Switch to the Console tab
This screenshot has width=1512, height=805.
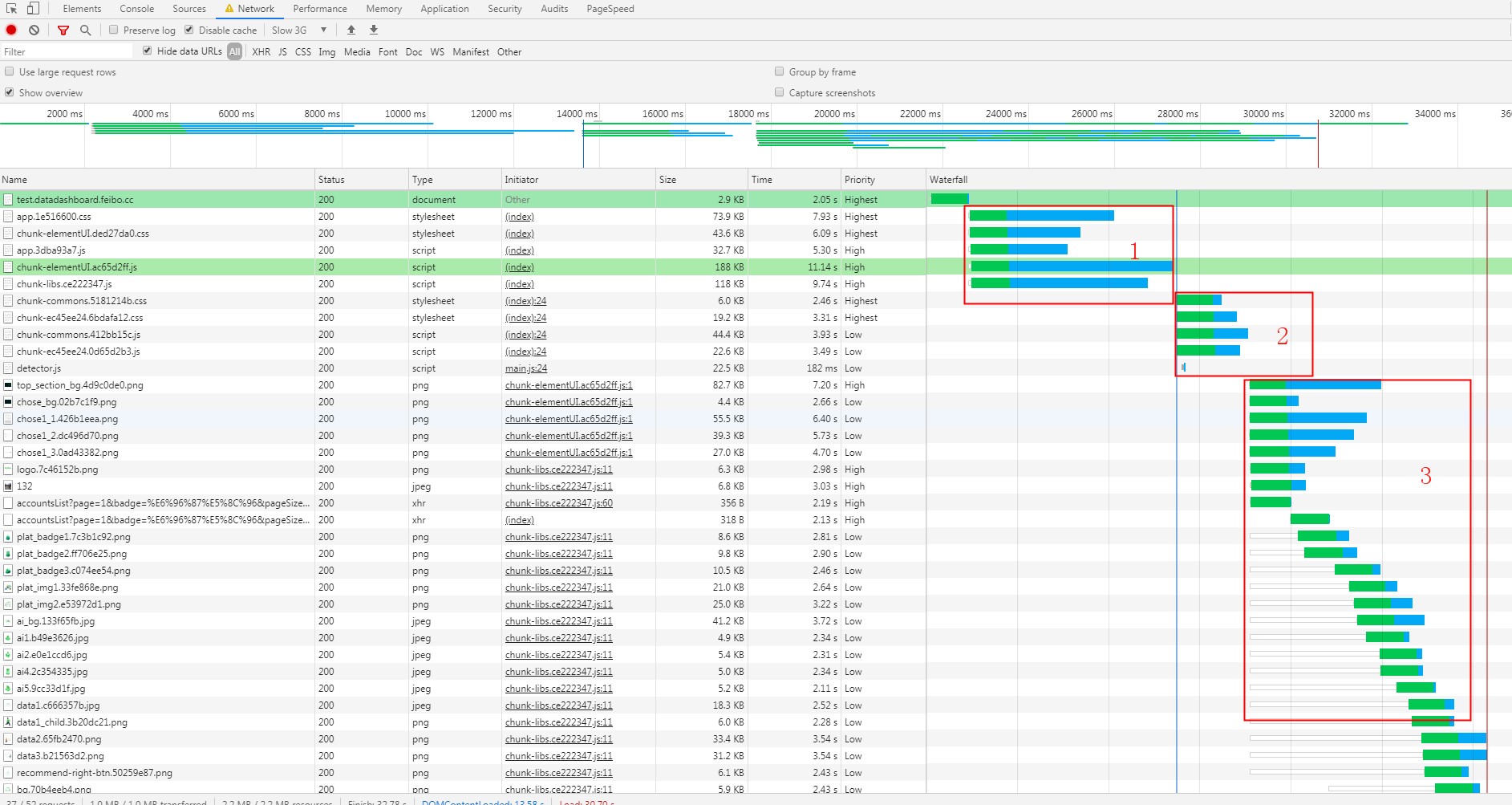[137, 9]
